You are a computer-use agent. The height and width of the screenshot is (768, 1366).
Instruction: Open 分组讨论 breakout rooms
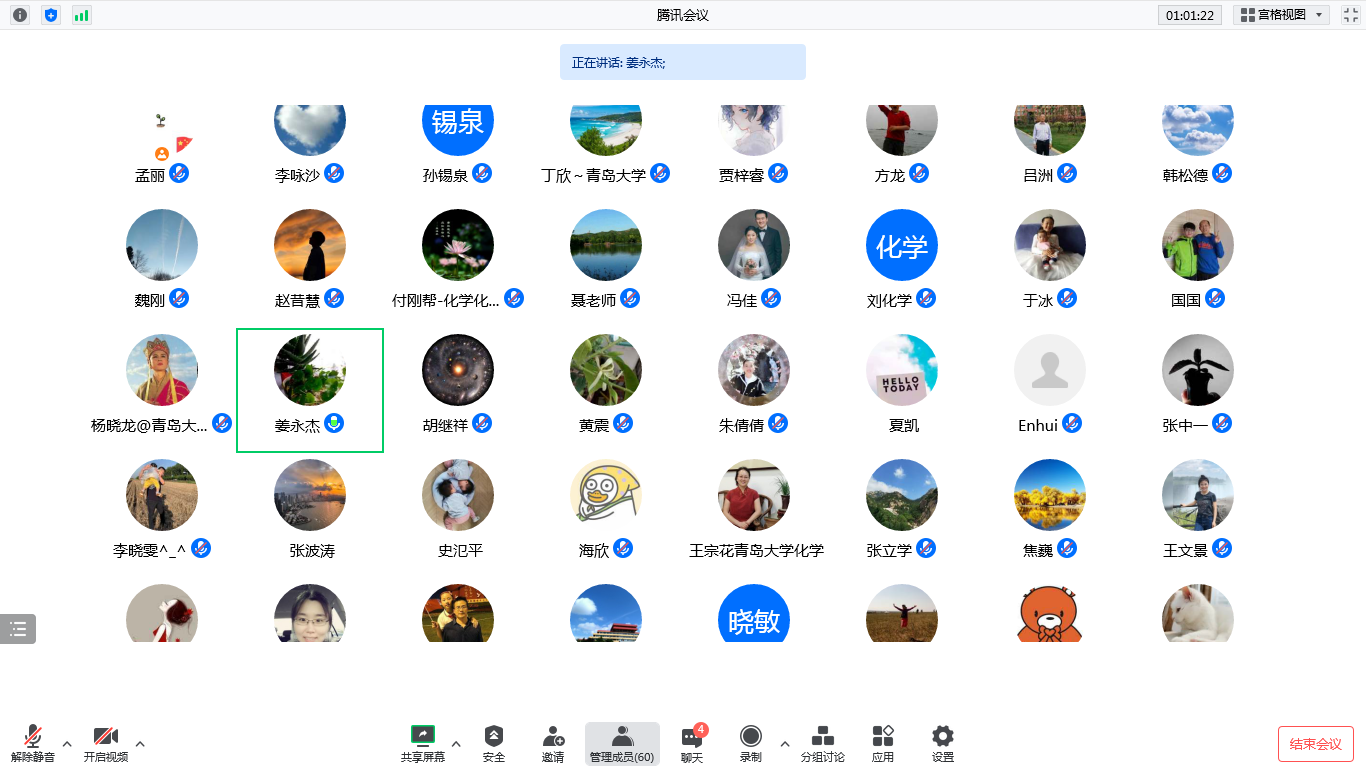pyautogui.click(x=822, y=744)
